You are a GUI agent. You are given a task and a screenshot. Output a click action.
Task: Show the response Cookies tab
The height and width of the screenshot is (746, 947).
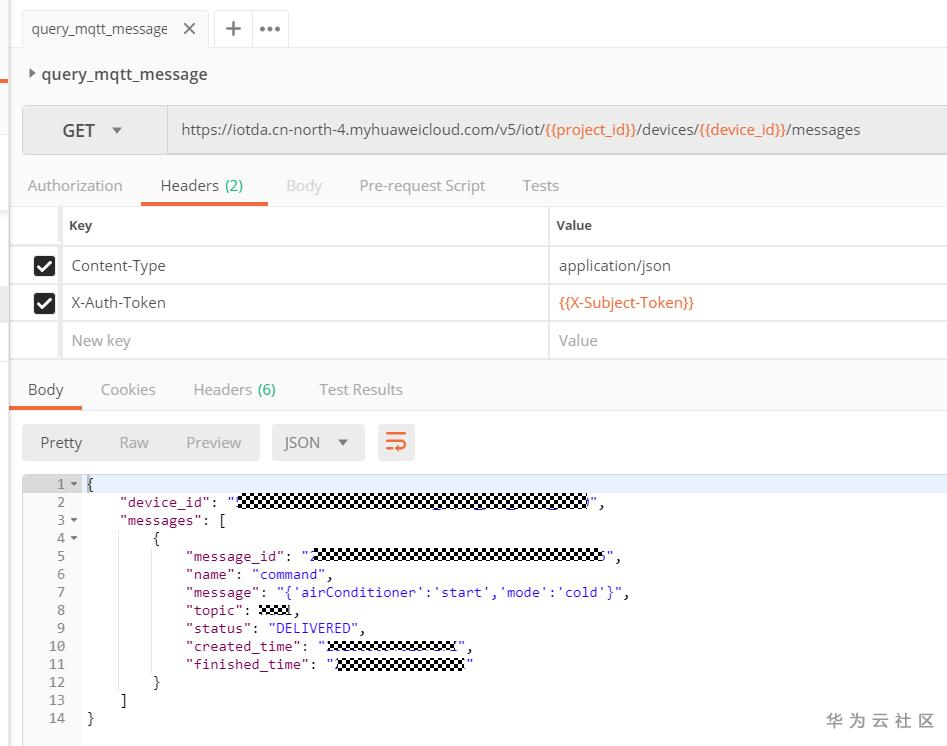coord(128,389)
